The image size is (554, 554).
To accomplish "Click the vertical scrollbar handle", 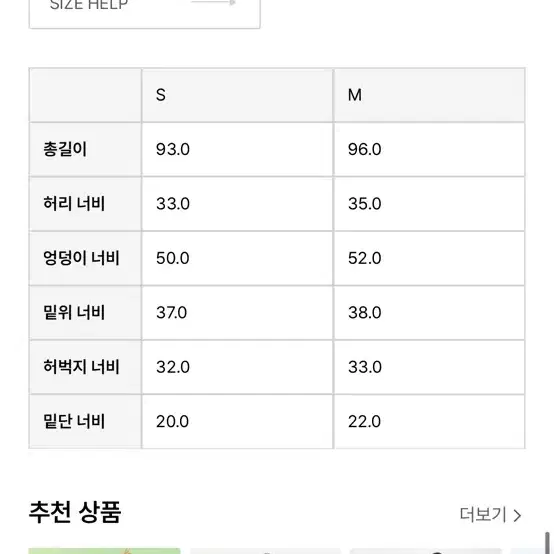I will [x=547, y=543].
